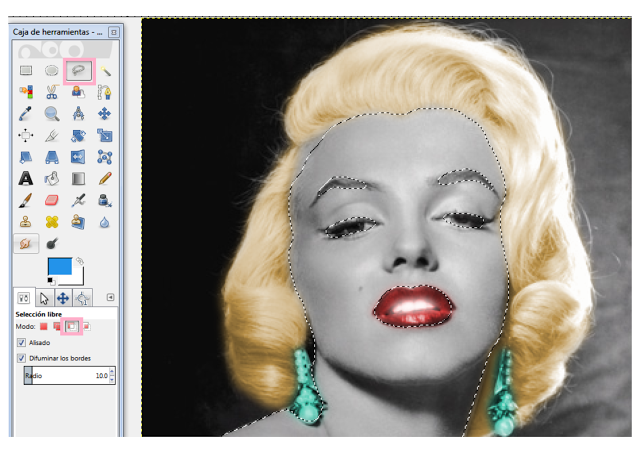
Task: Select the Paths tool
Action: point(104,92)
